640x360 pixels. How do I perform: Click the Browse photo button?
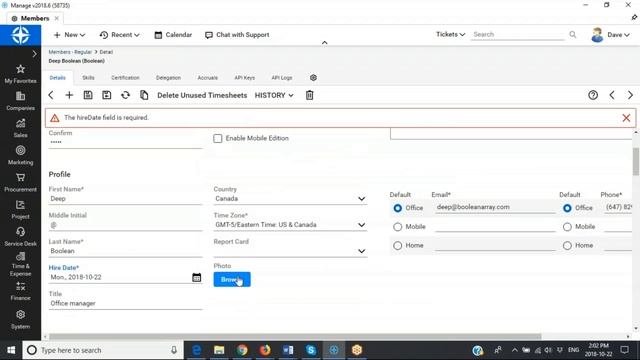232,280
